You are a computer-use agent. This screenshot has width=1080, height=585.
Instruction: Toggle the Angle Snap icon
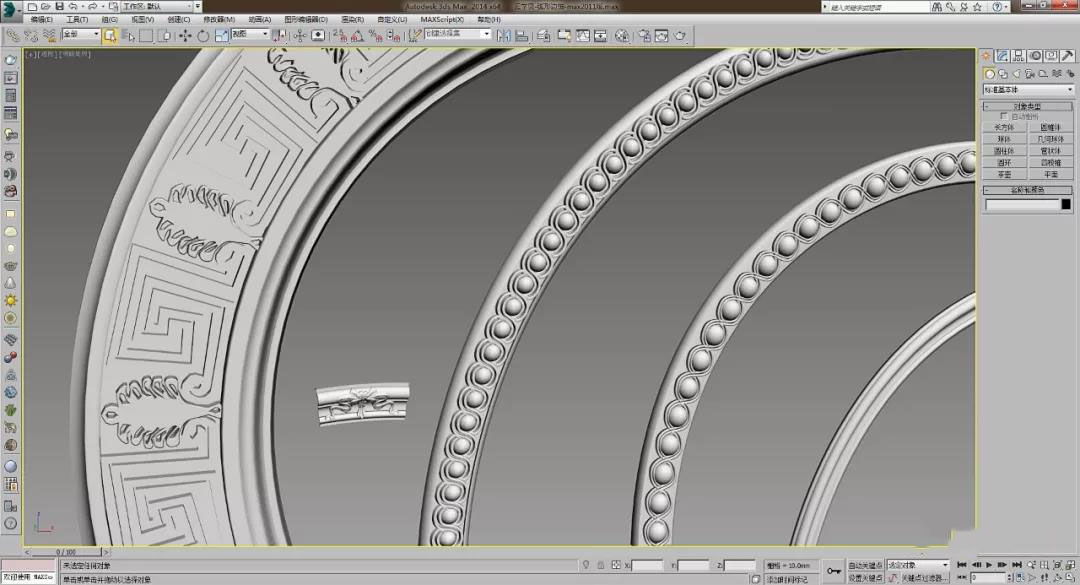pos(357,35)
